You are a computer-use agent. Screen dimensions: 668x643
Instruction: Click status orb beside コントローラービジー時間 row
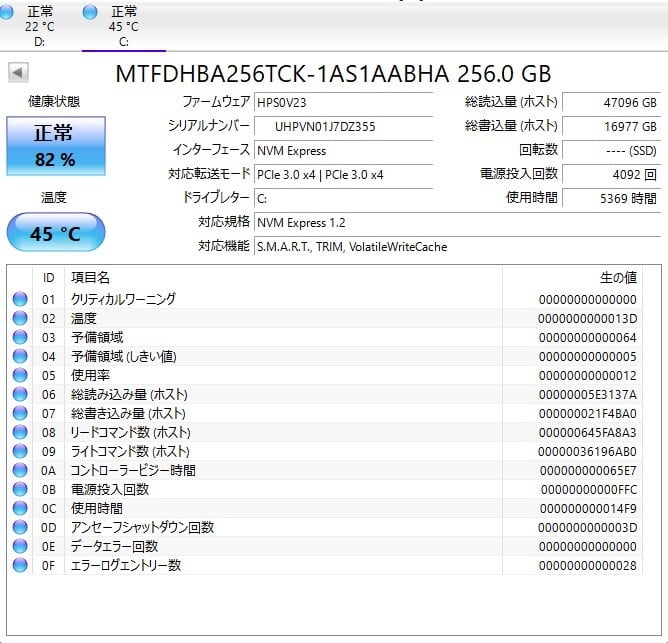point(20,470)
